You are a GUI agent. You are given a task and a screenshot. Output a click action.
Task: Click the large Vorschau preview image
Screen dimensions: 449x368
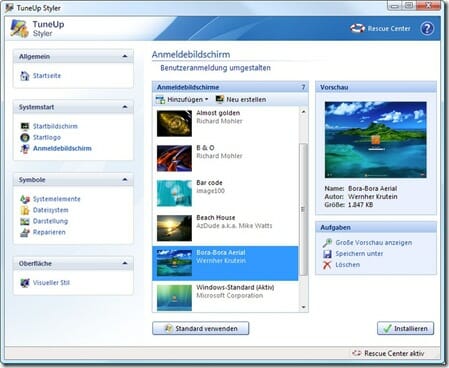[x=376, y=140]
